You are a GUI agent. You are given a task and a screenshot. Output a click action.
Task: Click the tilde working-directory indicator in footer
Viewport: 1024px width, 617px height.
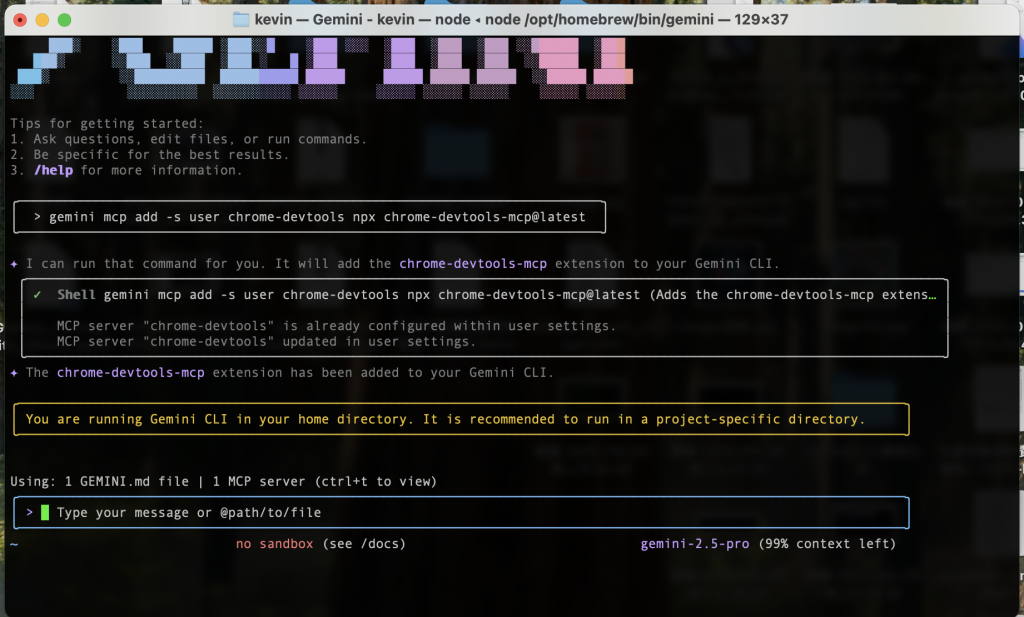14,544
